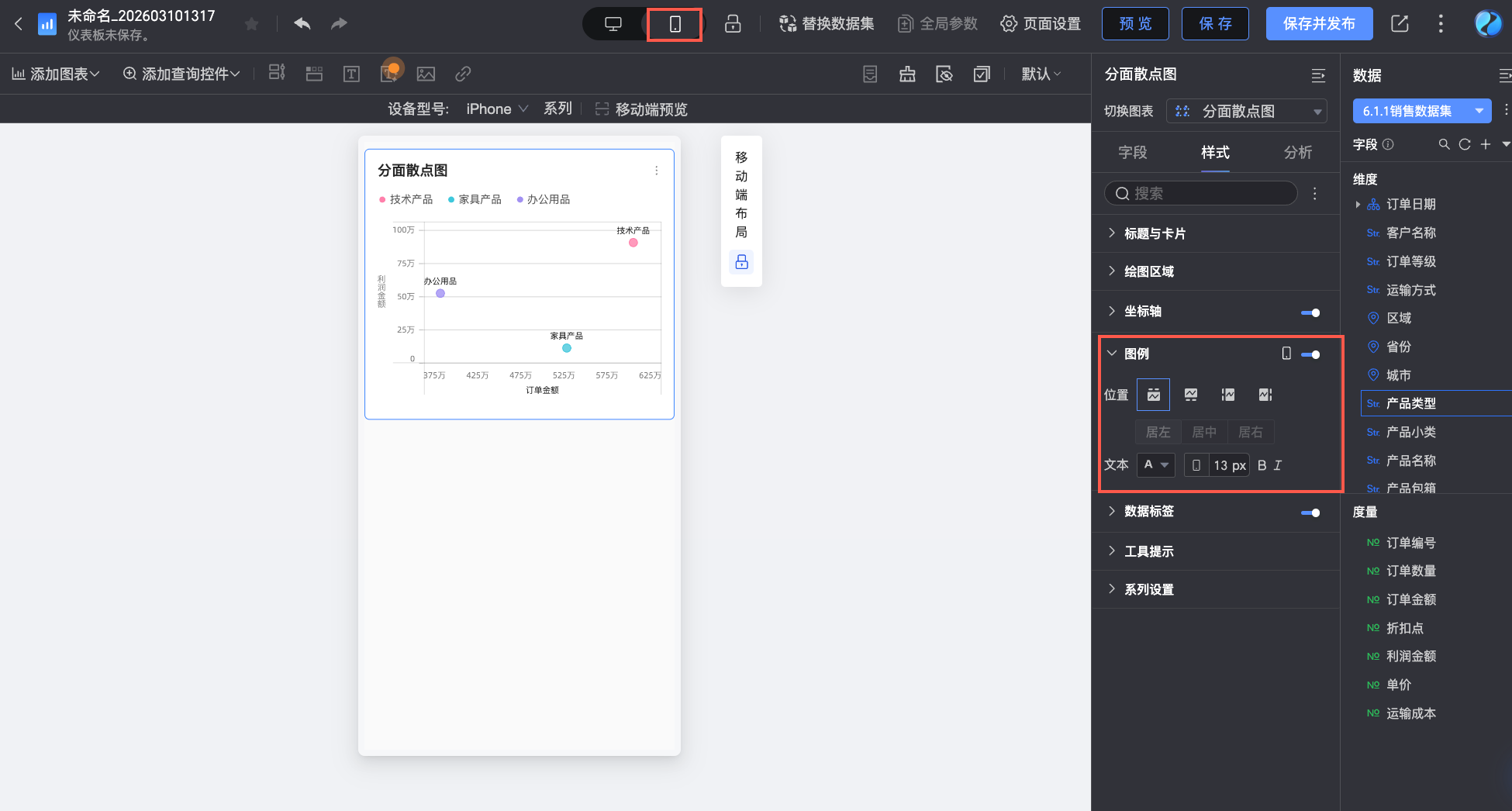
Task: Open the chart type switch dropdown
Action: [x=1247, y=112]
